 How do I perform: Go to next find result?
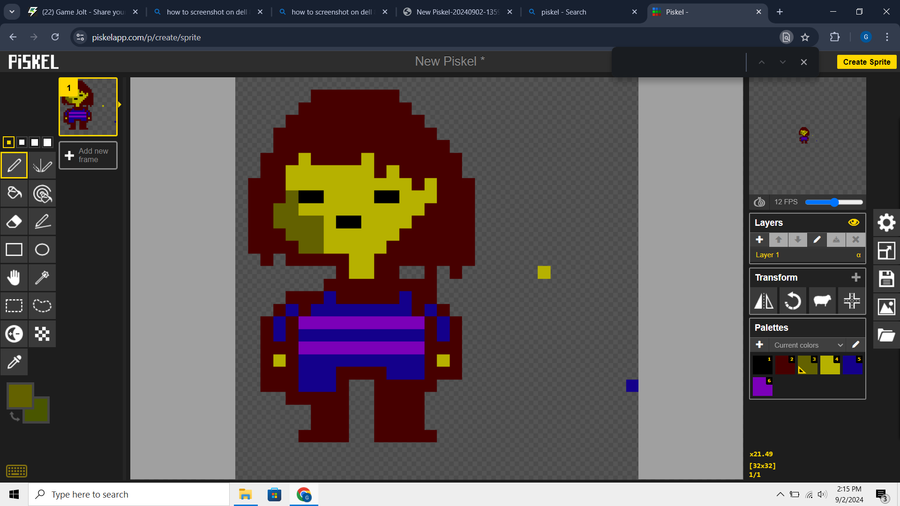coord(782,62)
